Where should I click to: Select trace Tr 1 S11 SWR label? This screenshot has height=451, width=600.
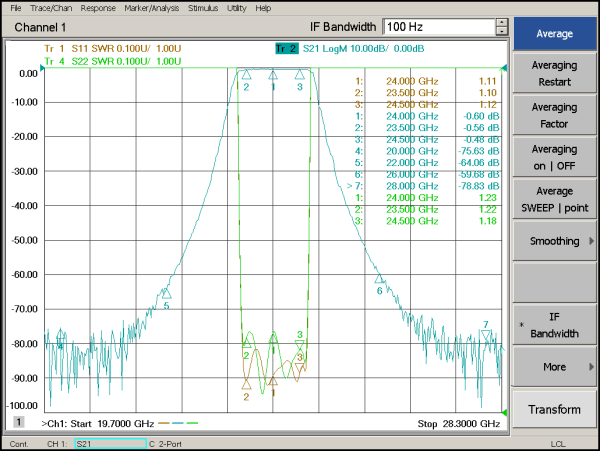tap(112, 49)
